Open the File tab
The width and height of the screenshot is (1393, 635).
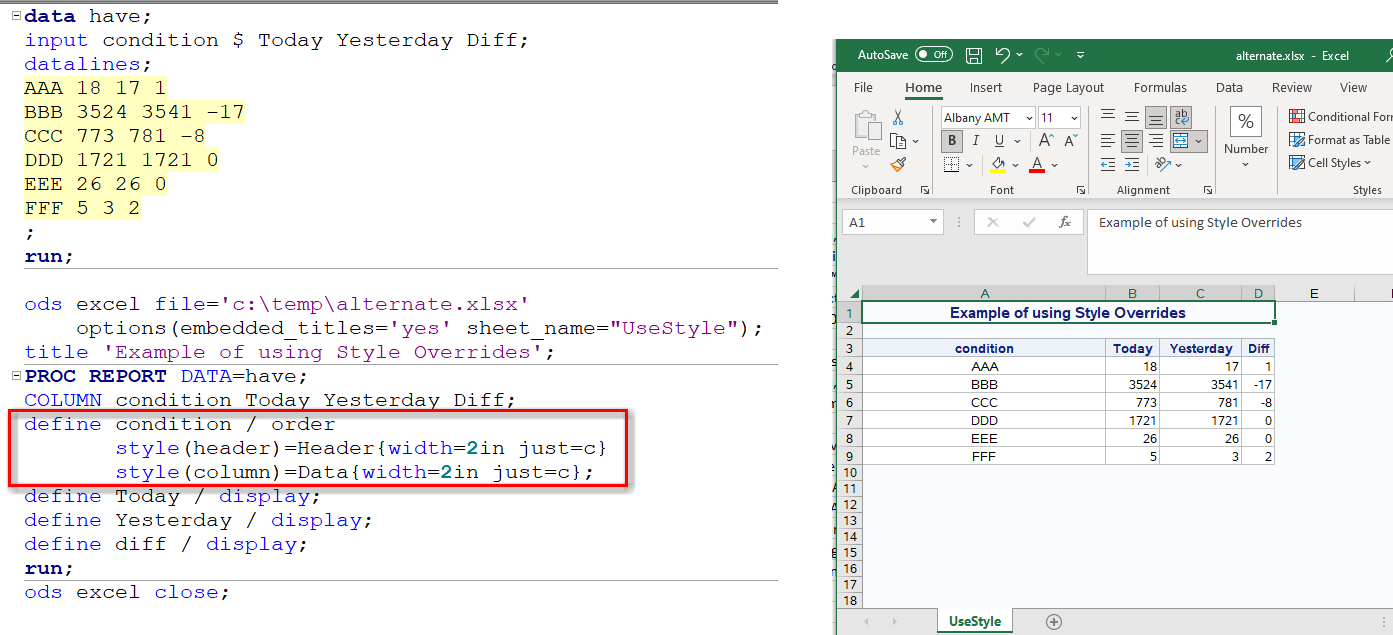coord(863,88)
